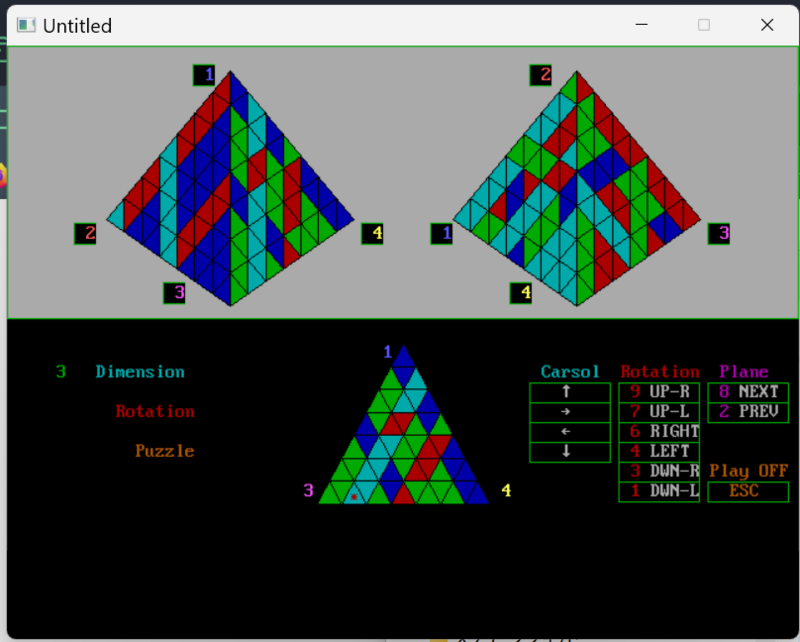Click vertex label 1 above left pyramid

(x=204, y=75)
